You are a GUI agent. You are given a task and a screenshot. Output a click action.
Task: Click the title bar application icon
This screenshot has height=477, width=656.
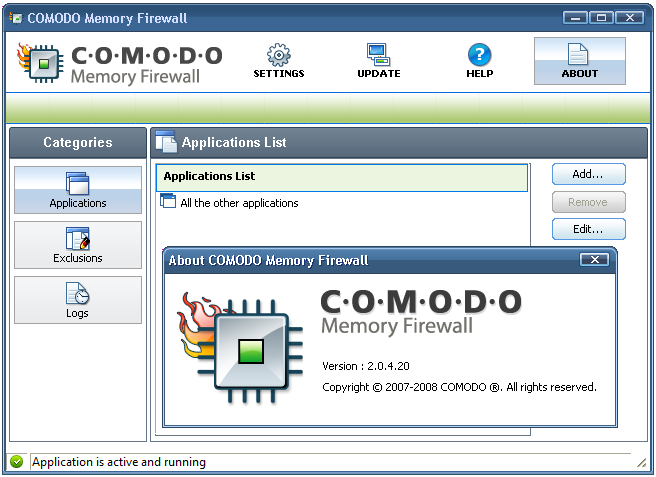(x=16, y=18)
